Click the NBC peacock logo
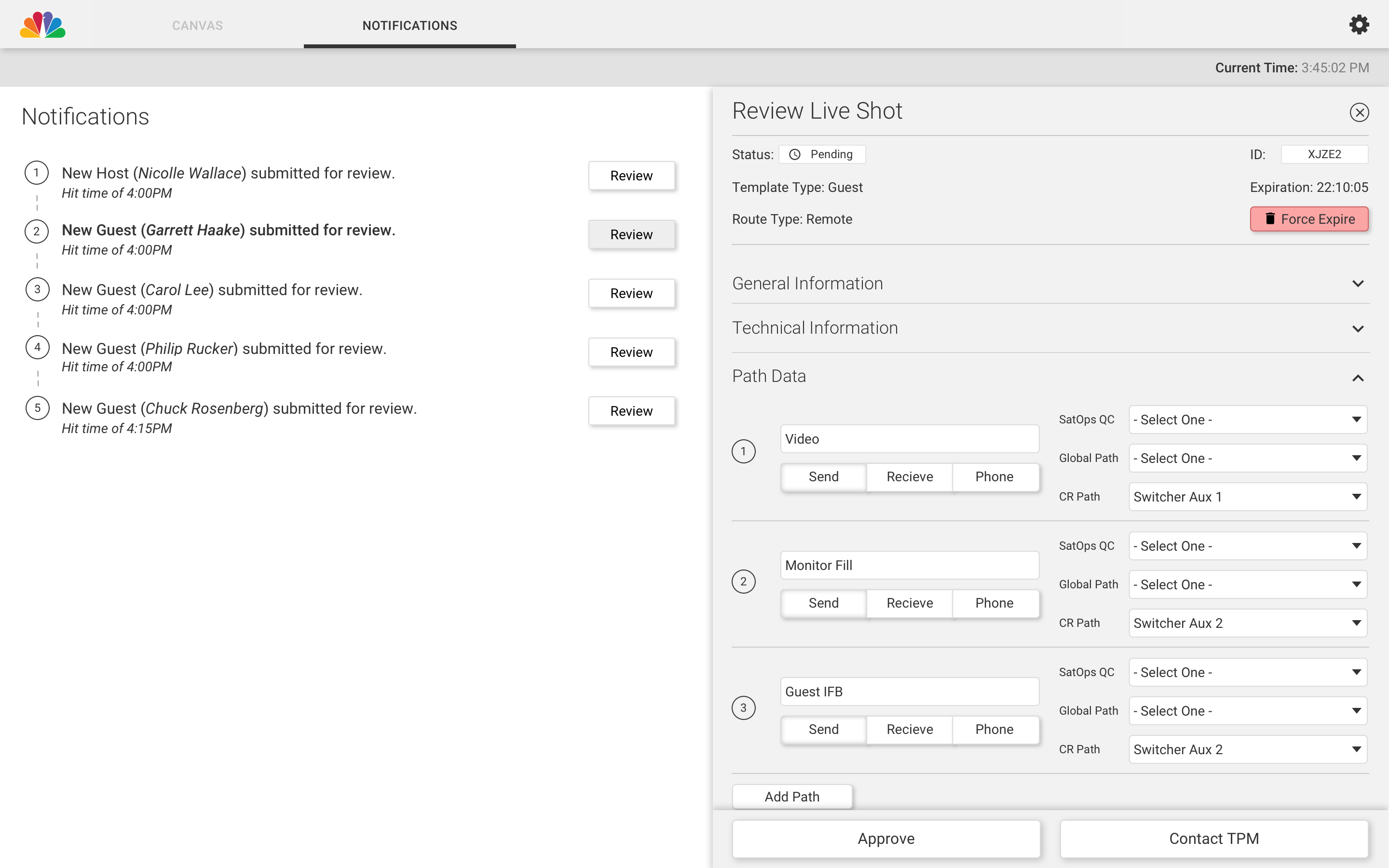The image size is (1389, 868). (x=42, y=25)
